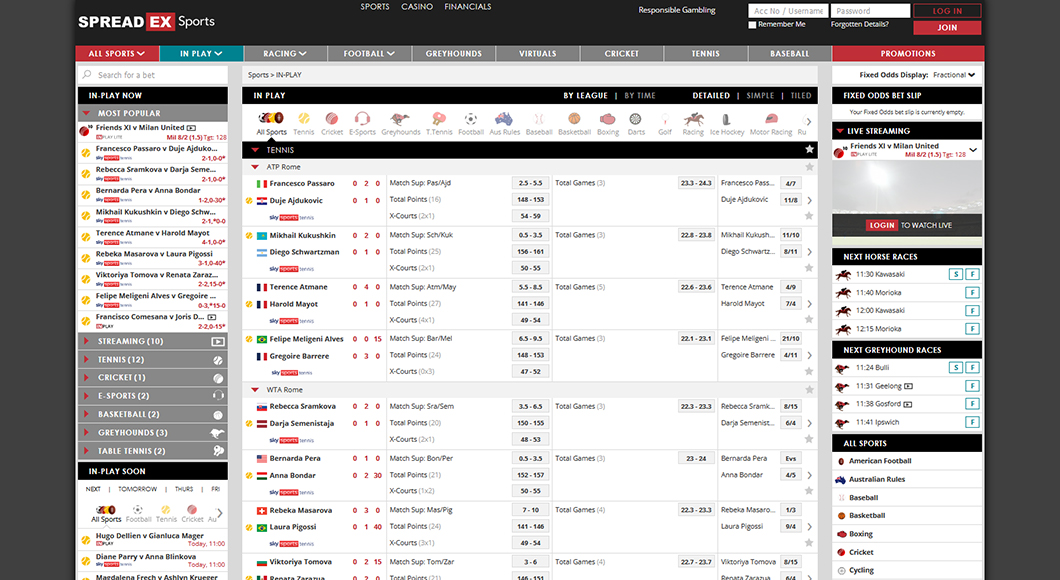Select the Boxing glove icon filter
This screenshot has width=1060, height=580.
(608, 123)
